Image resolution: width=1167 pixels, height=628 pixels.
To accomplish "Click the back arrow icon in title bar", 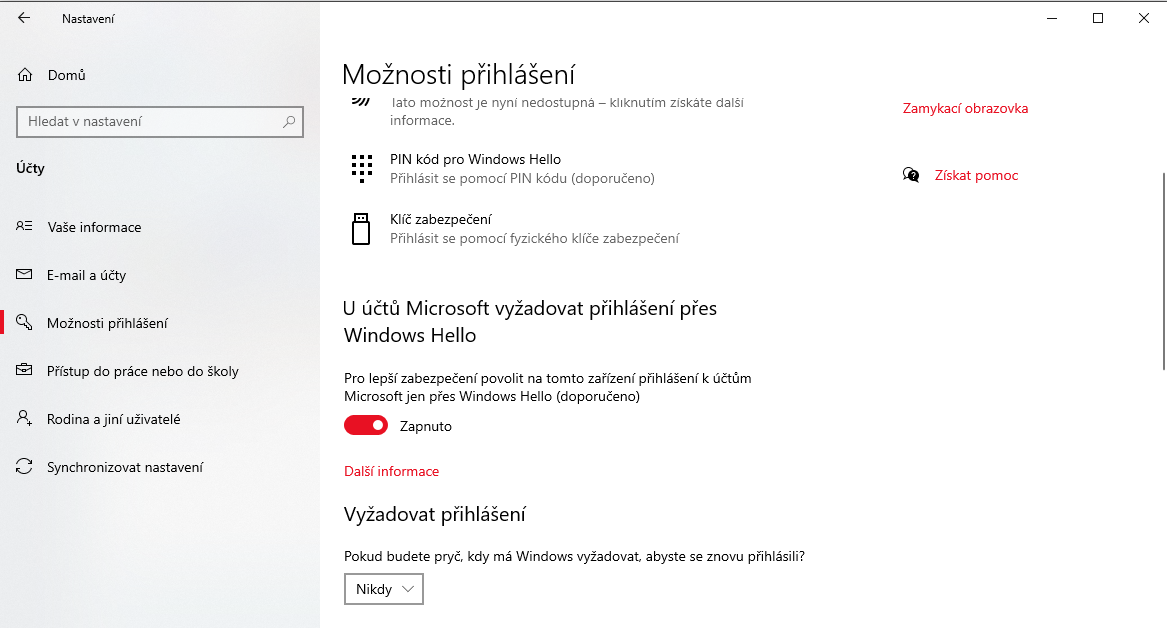I will coord(24,18).
